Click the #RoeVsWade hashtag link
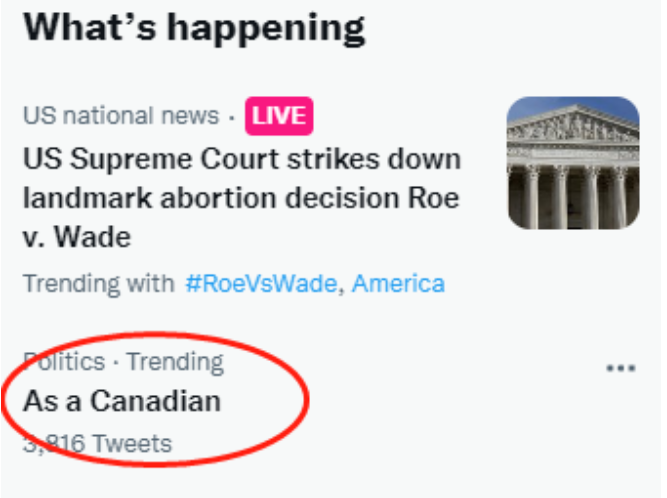 (262, 283)
